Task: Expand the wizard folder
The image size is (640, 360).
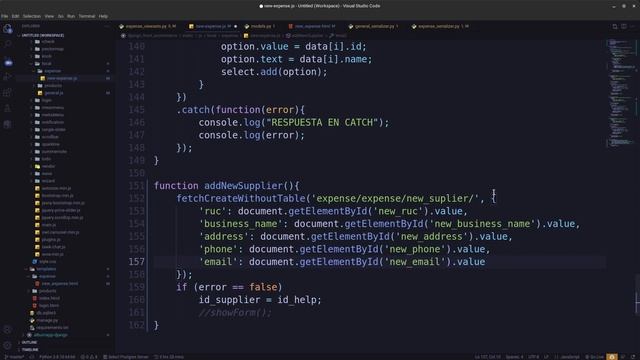Action: pyautogui.click(x=48, y=181)
